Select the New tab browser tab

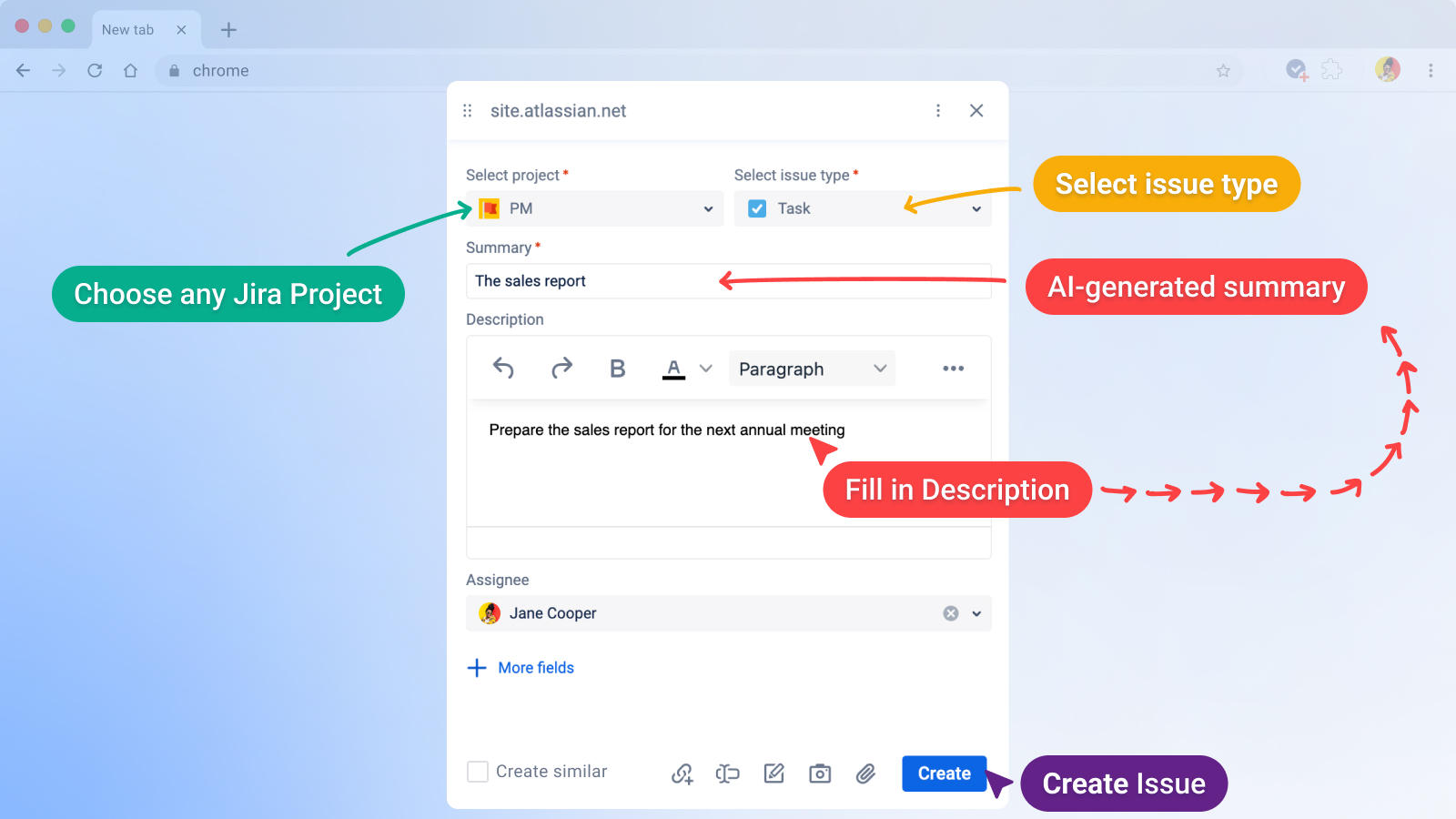click(x=147, y=30)
